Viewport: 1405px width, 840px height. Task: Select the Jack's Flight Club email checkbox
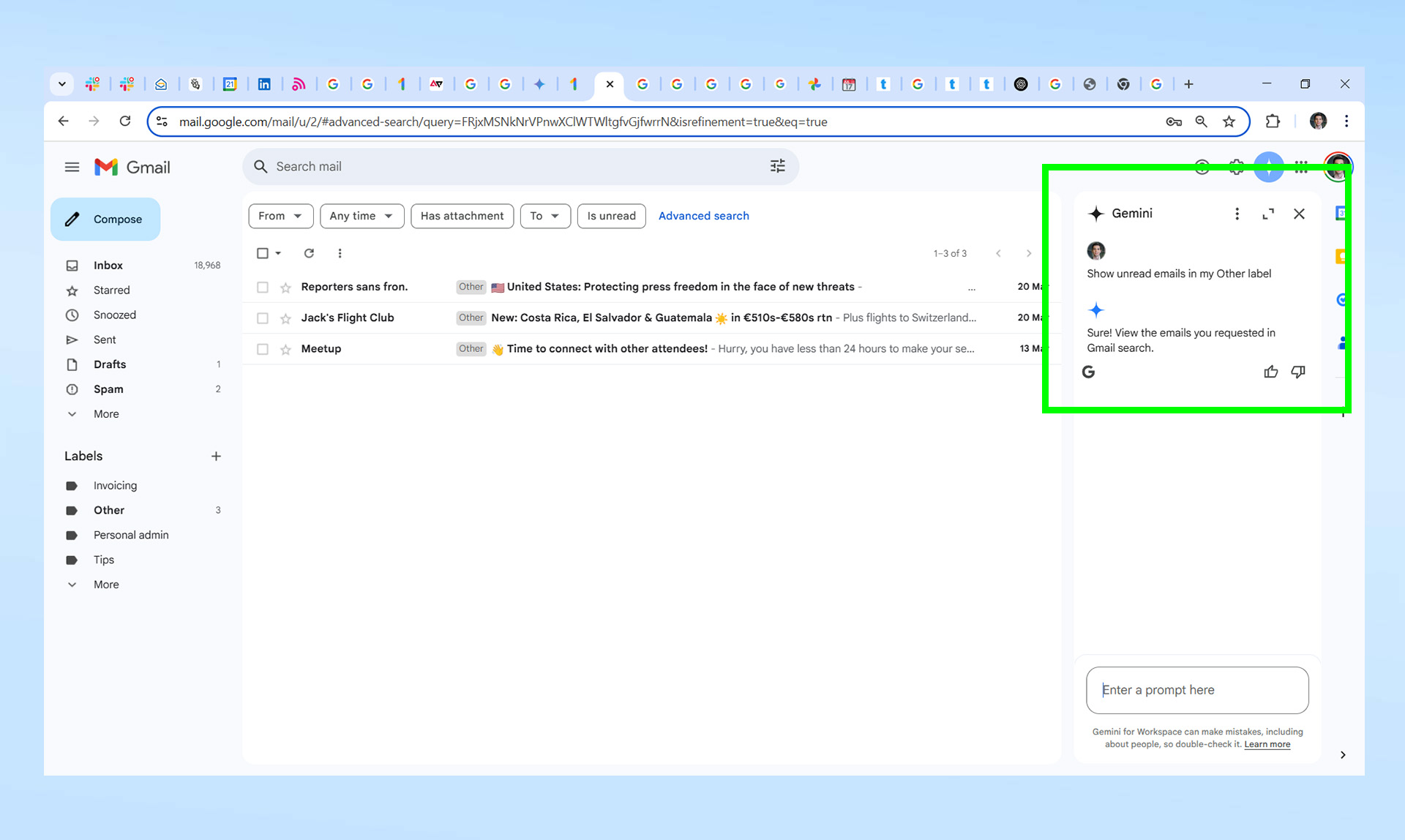262,318
